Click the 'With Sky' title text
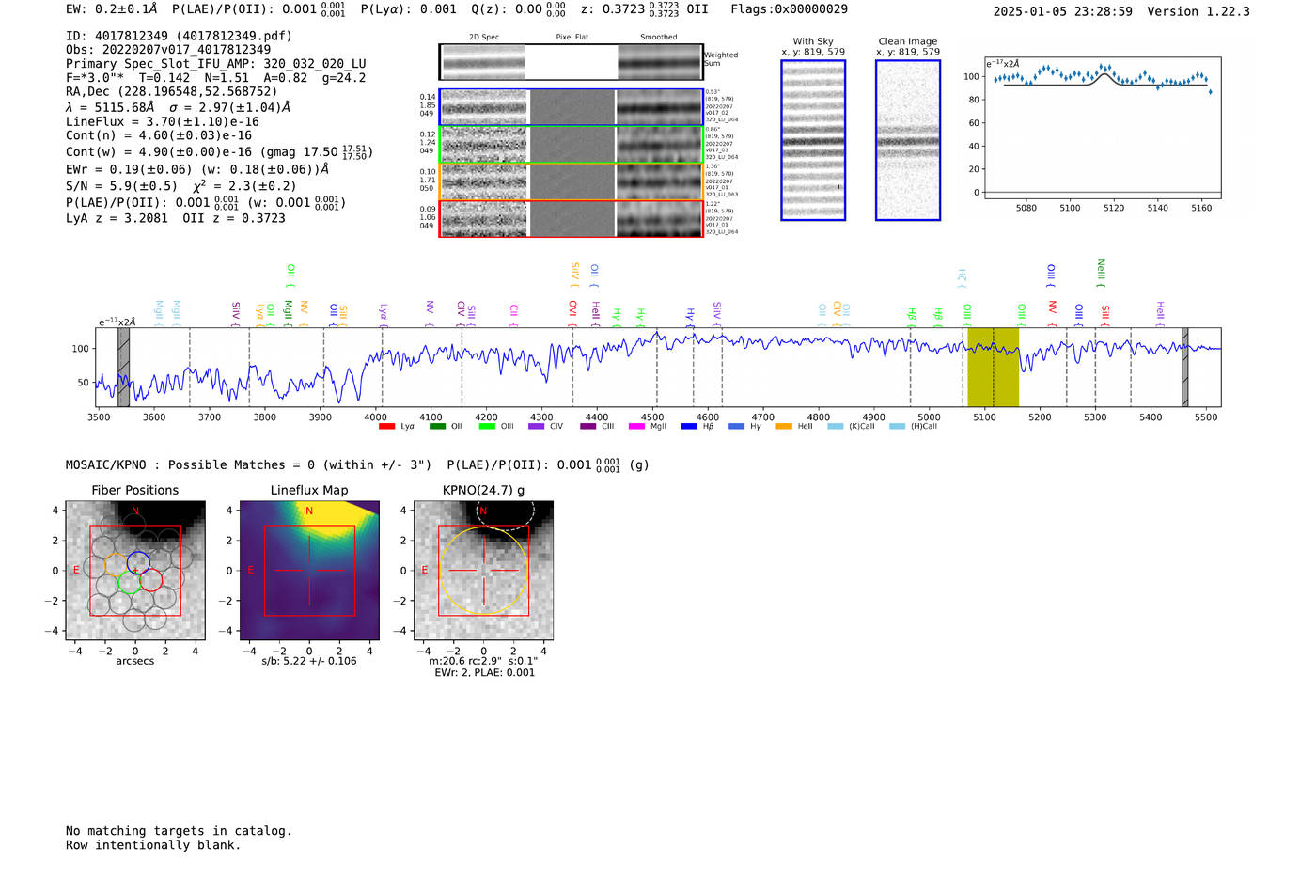Screen dimensions: 1316x896 (813, 41)
